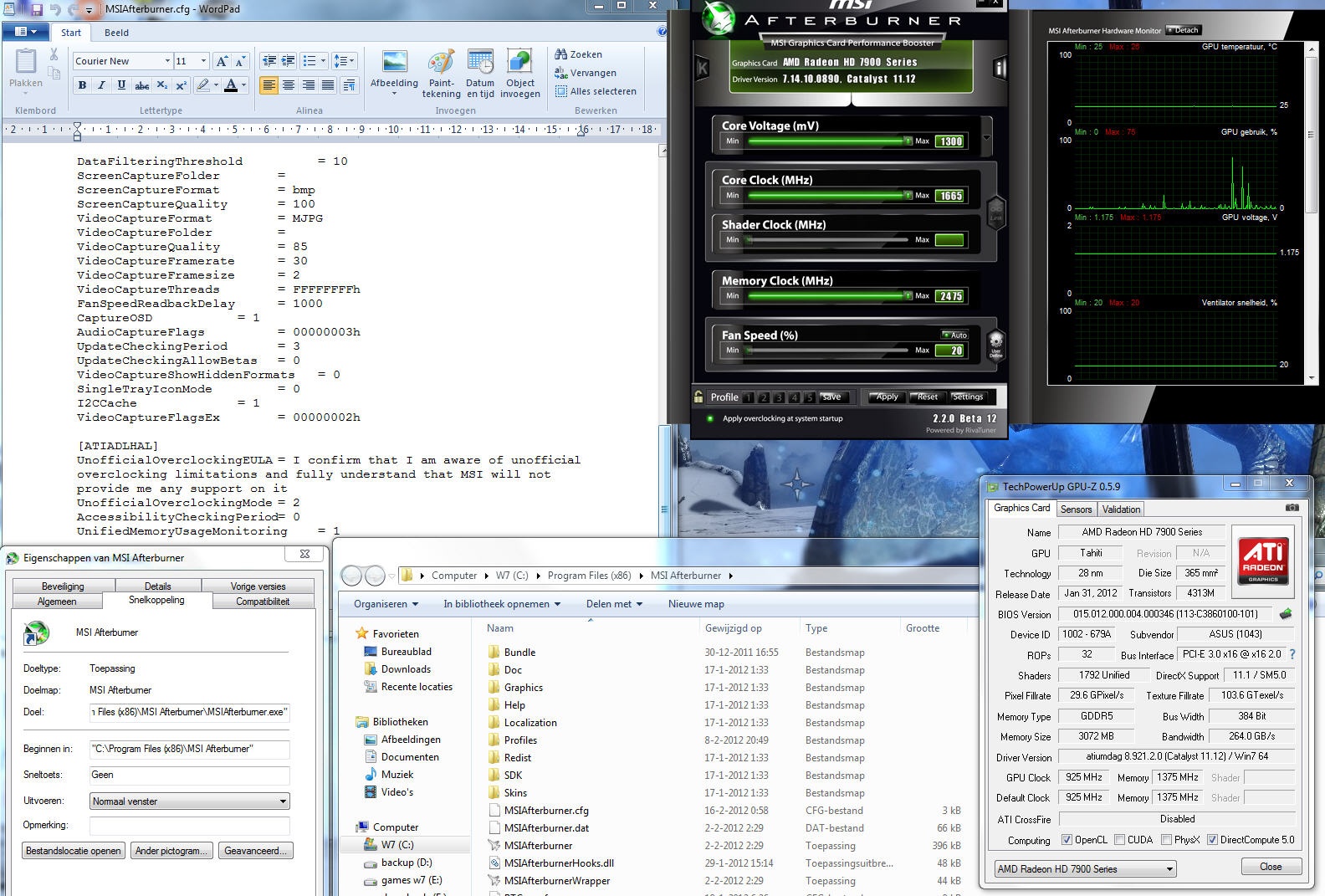The image size is (1325, 896).
Task: Toggle the PhysX checkbox
Action: (x=1166, y=840)
